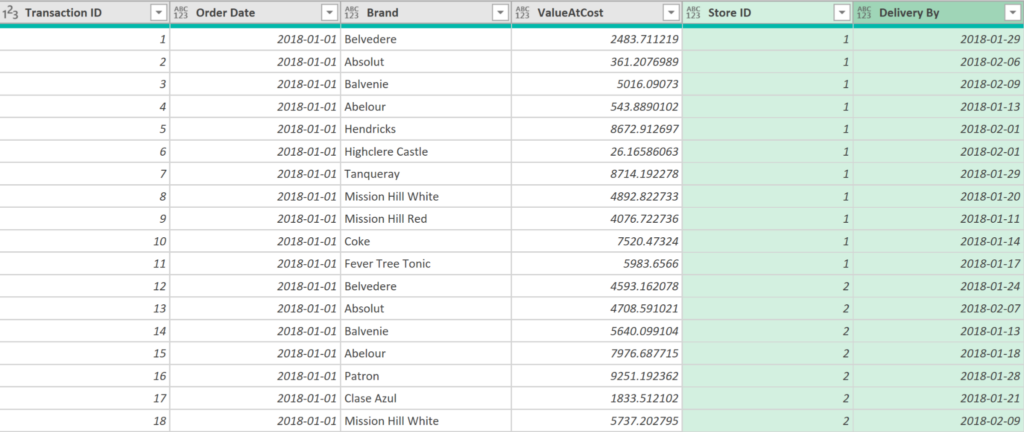Select the Delivery By column header

tap(938, 12)
